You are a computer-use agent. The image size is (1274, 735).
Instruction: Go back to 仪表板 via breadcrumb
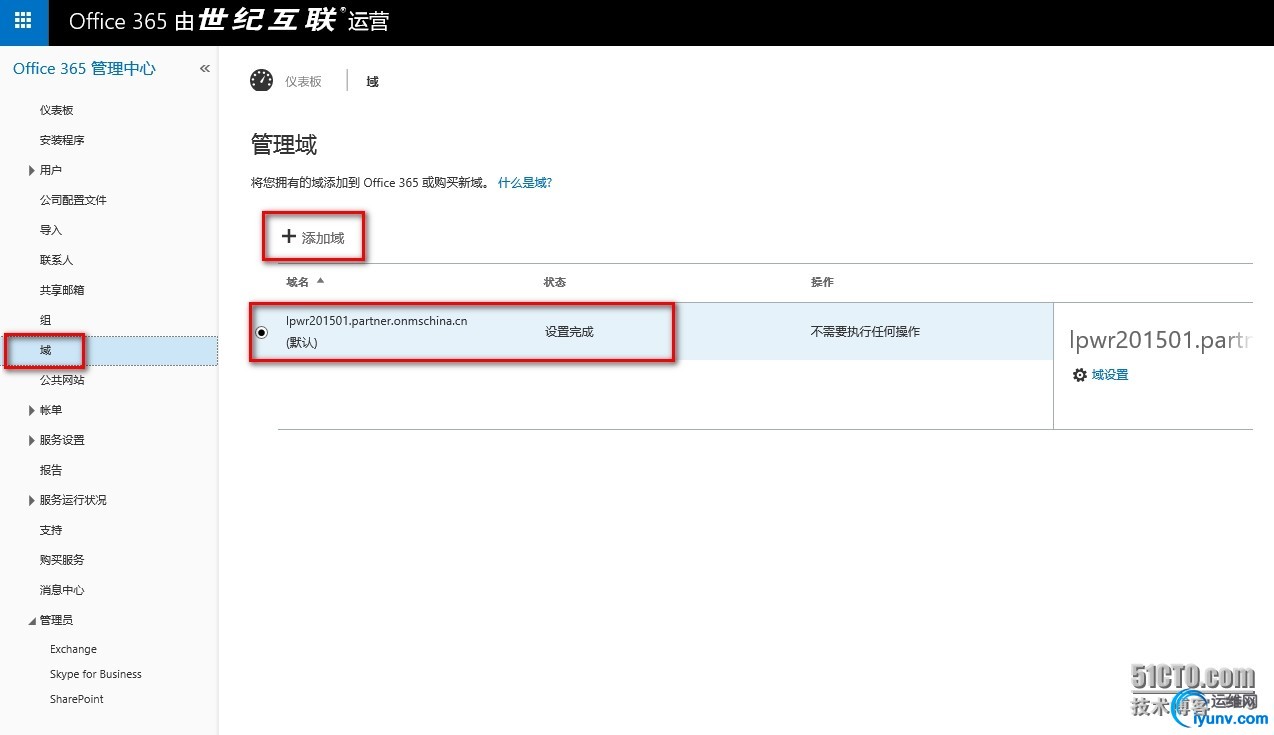click(x=303, y=82)
